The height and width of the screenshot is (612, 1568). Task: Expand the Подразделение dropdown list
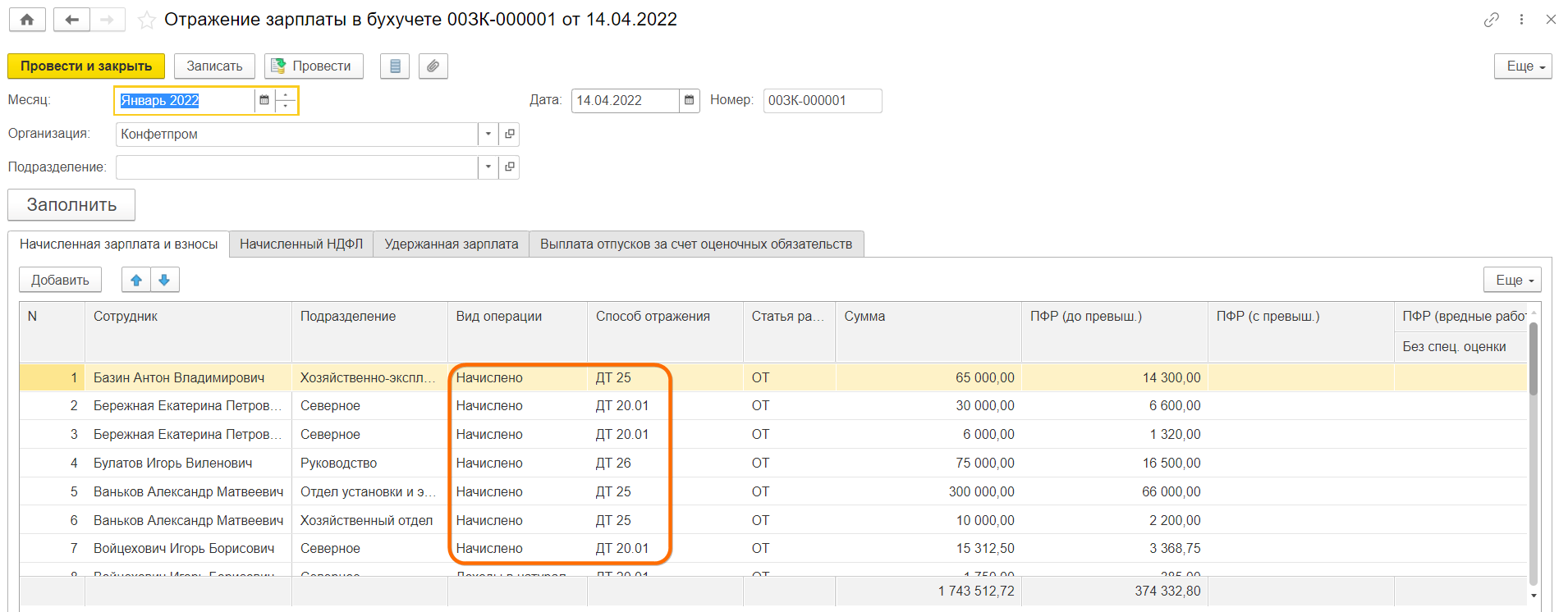click(488, 167)
